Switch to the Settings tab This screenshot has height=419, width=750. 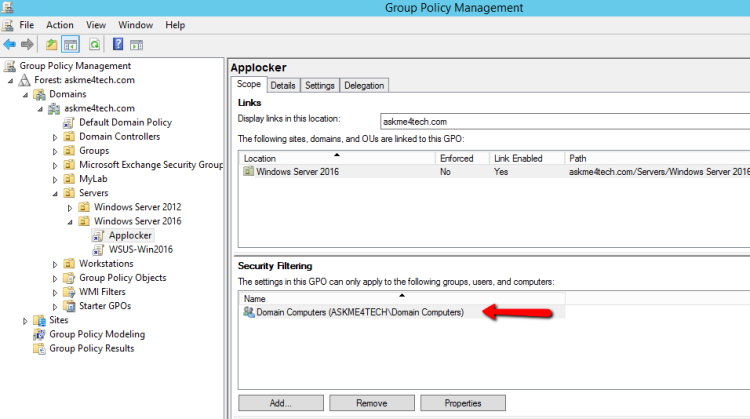coord(320,86)
